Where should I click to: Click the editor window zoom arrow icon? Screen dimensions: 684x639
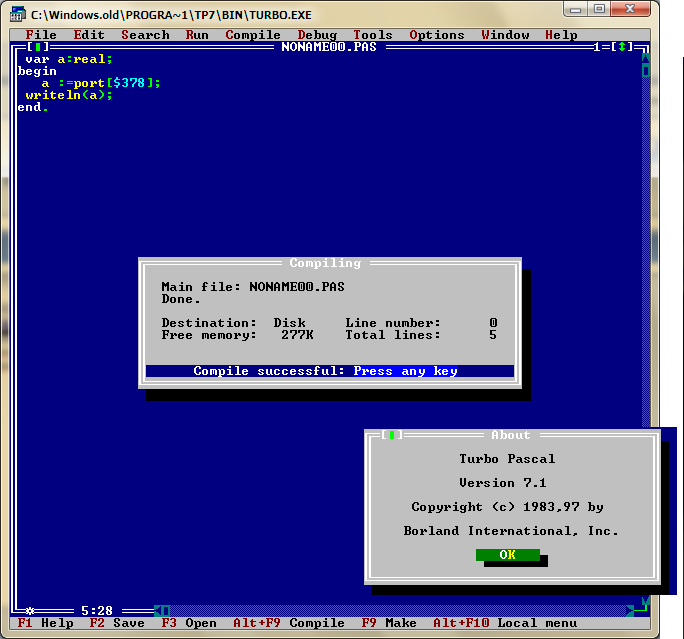coord(622,47)
